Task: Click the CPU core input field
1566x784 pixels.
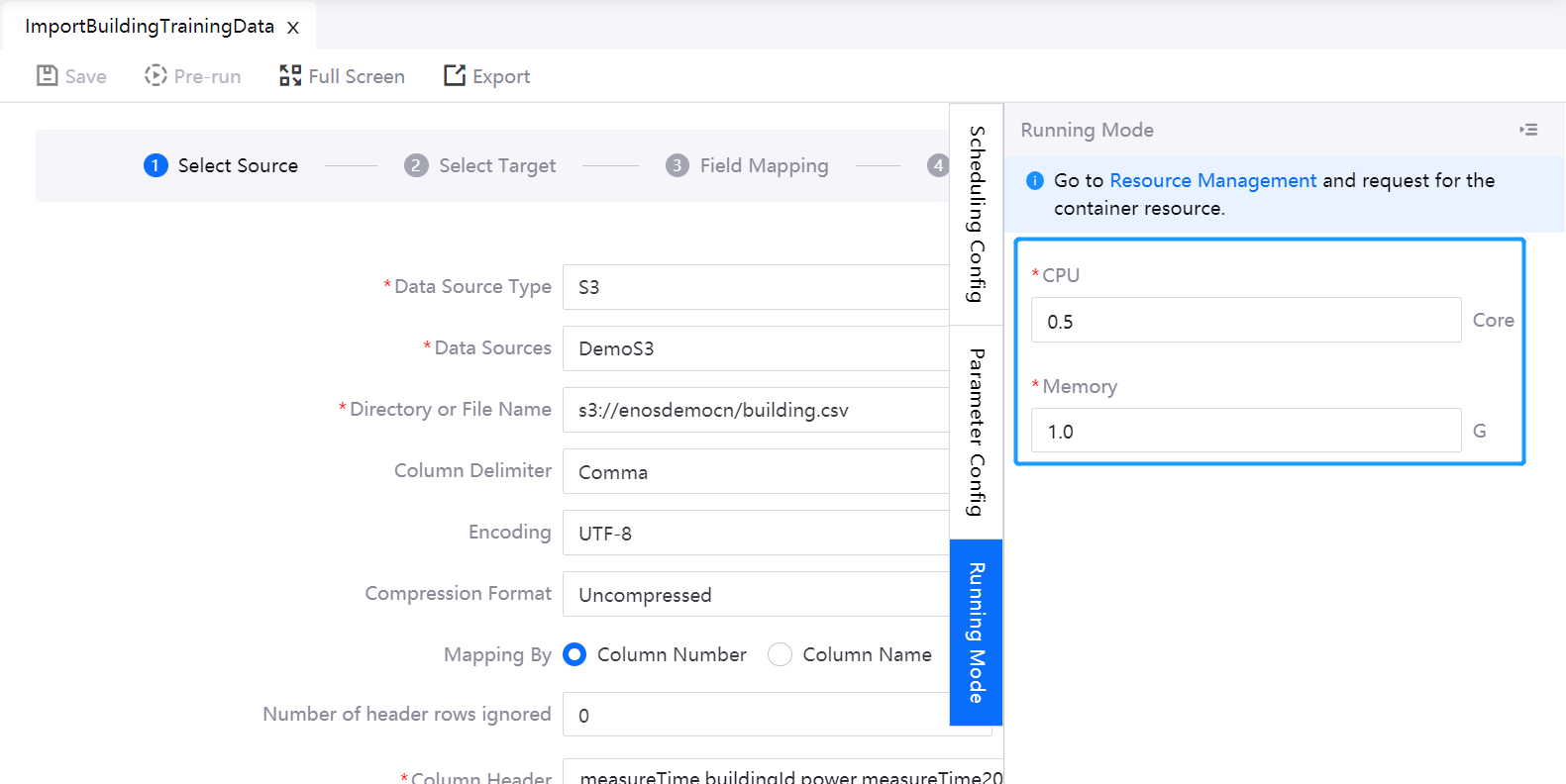Action: point(1245,321)
